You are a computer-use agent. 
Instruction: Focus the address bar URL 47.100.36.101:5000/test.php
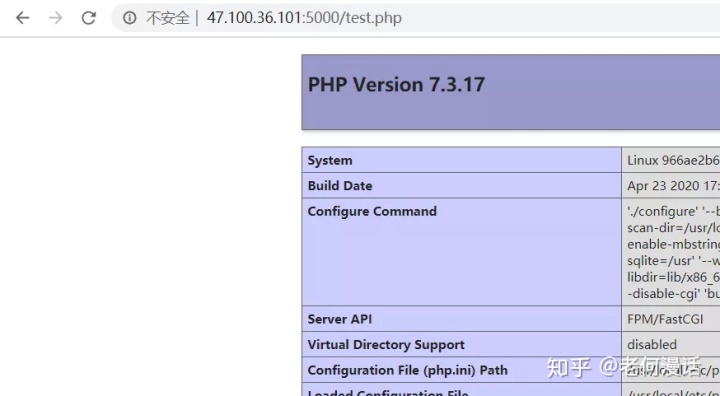[304, 18]
